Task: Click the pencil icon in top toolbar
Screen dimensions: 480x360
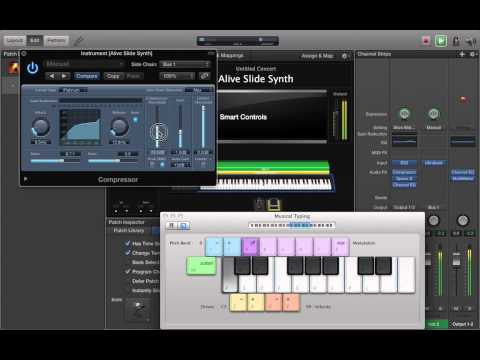Action: tap(79, 41)
